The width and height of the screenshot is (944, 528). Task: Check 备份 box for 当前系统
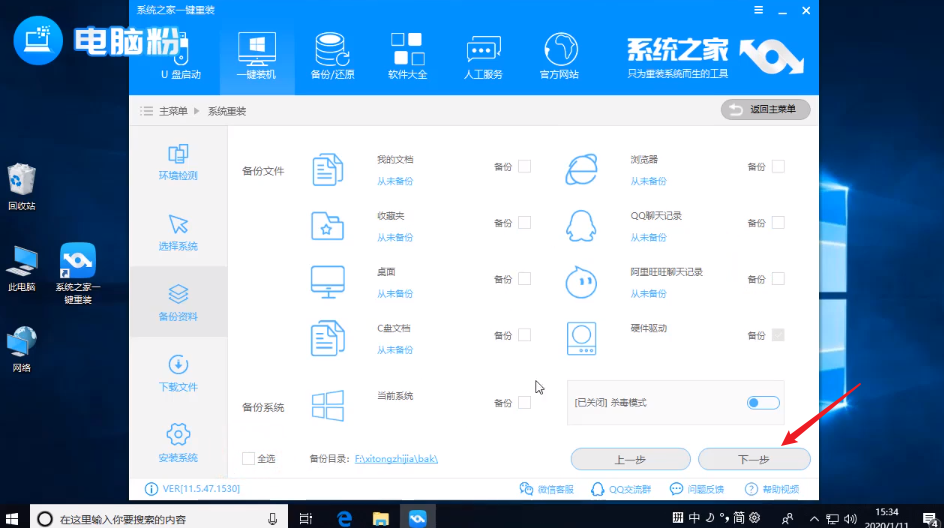point(524,402)
